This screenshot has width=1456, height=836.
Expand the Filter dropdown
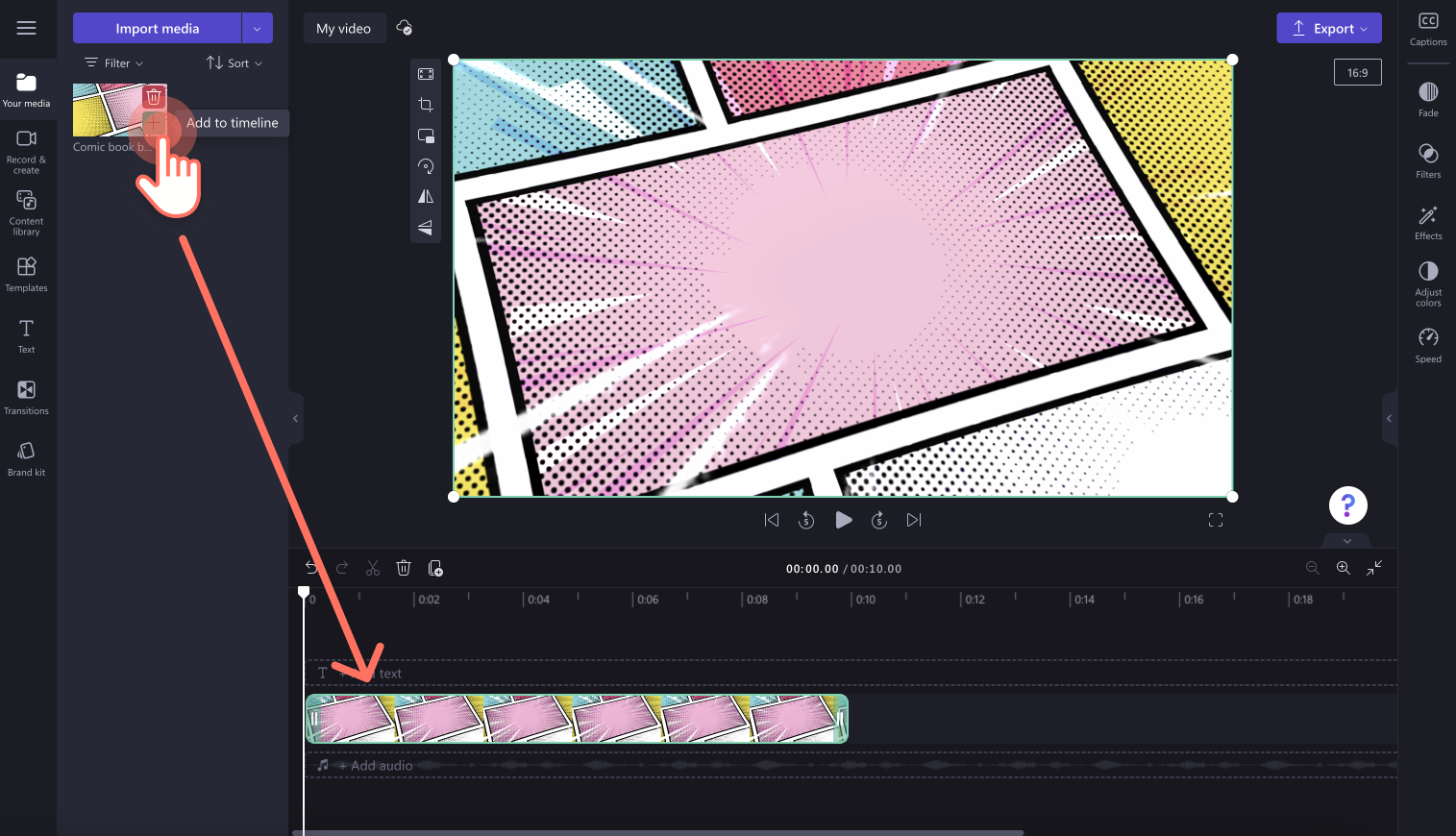point(114,63)
